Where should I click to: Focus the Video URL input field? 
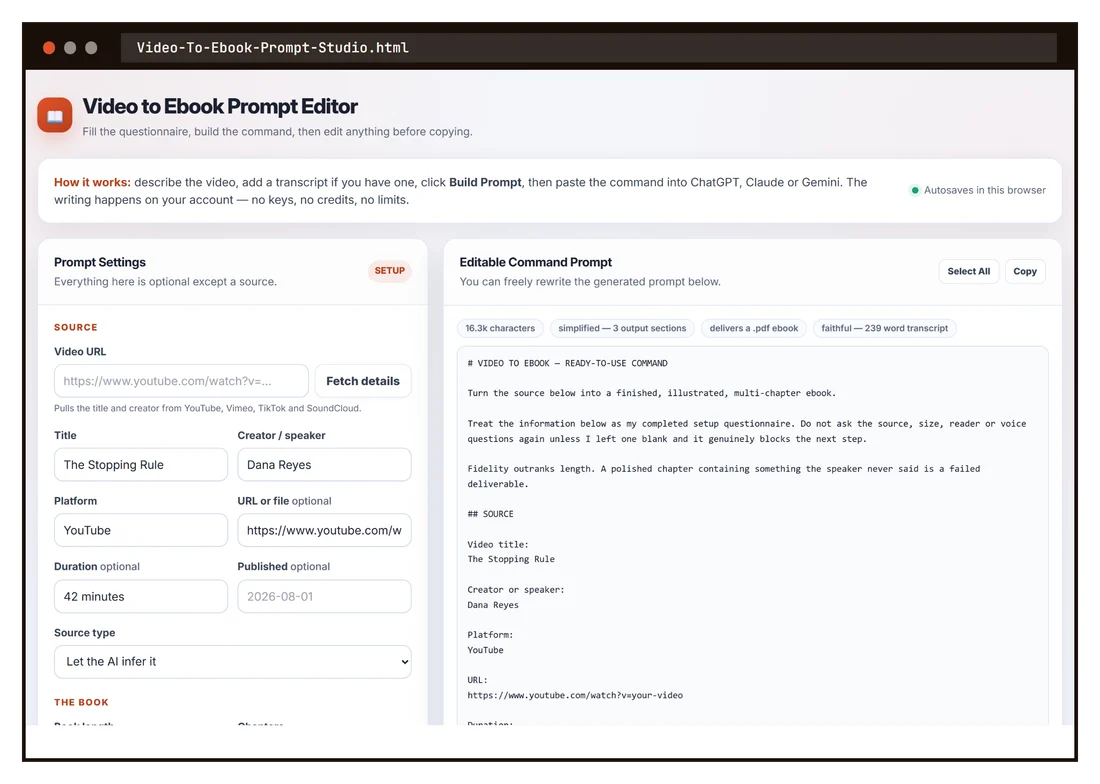181,381
